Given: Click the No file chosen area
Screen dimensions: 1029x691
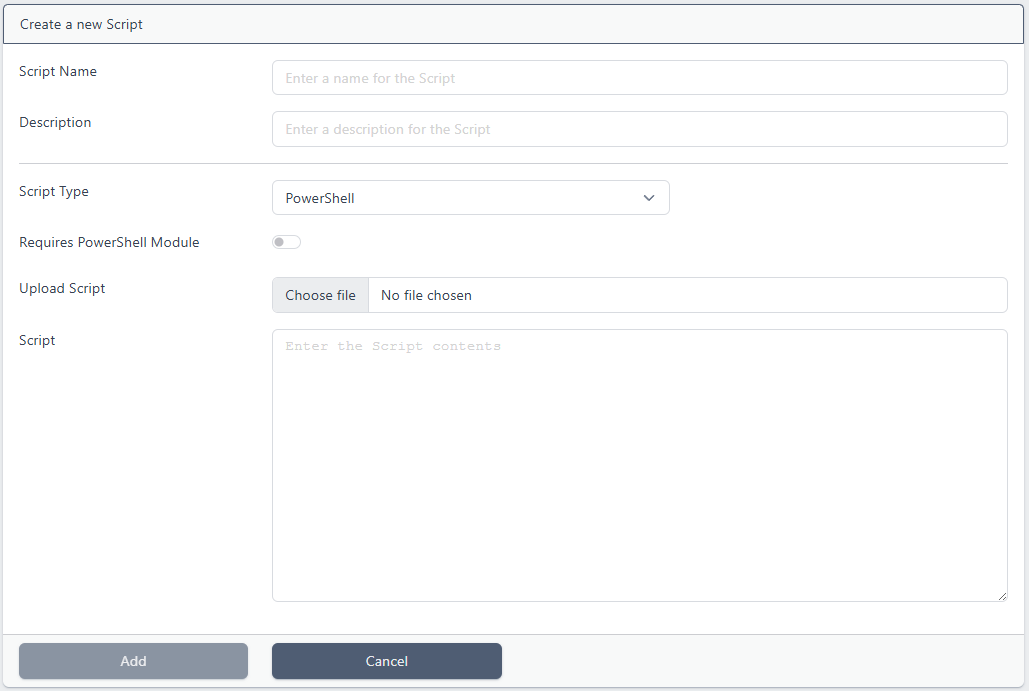Looking at the screenshot, I should (x=688, y=295).
